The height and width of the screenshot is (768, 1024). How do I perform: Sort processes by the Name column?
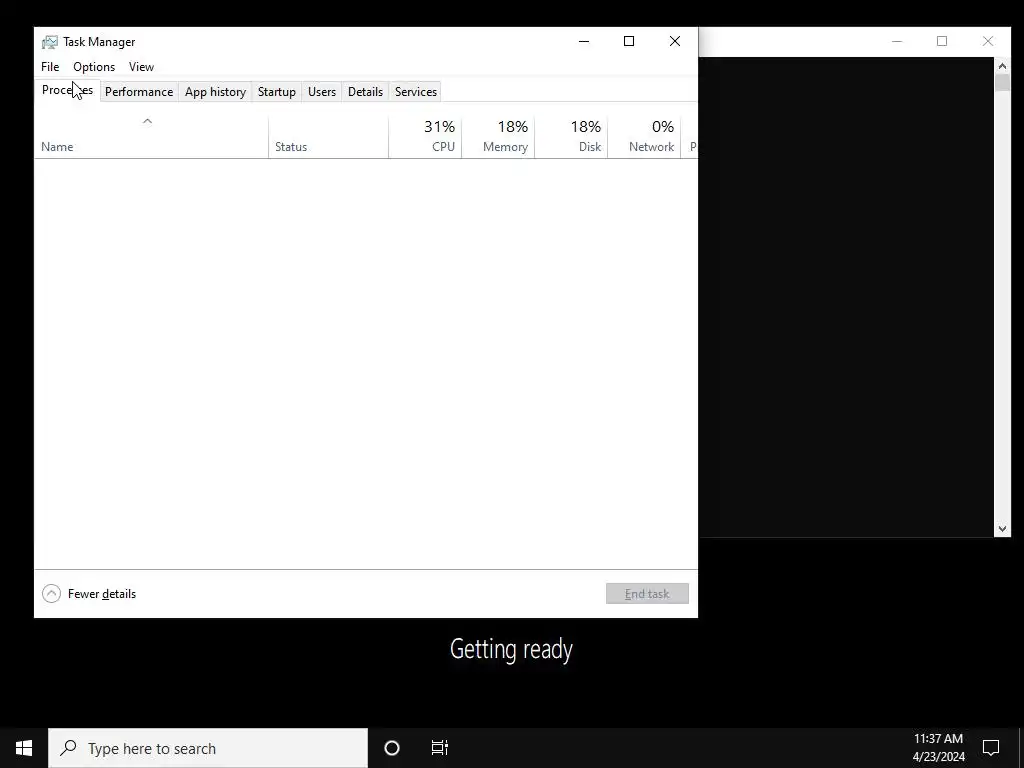pos(152,137)
